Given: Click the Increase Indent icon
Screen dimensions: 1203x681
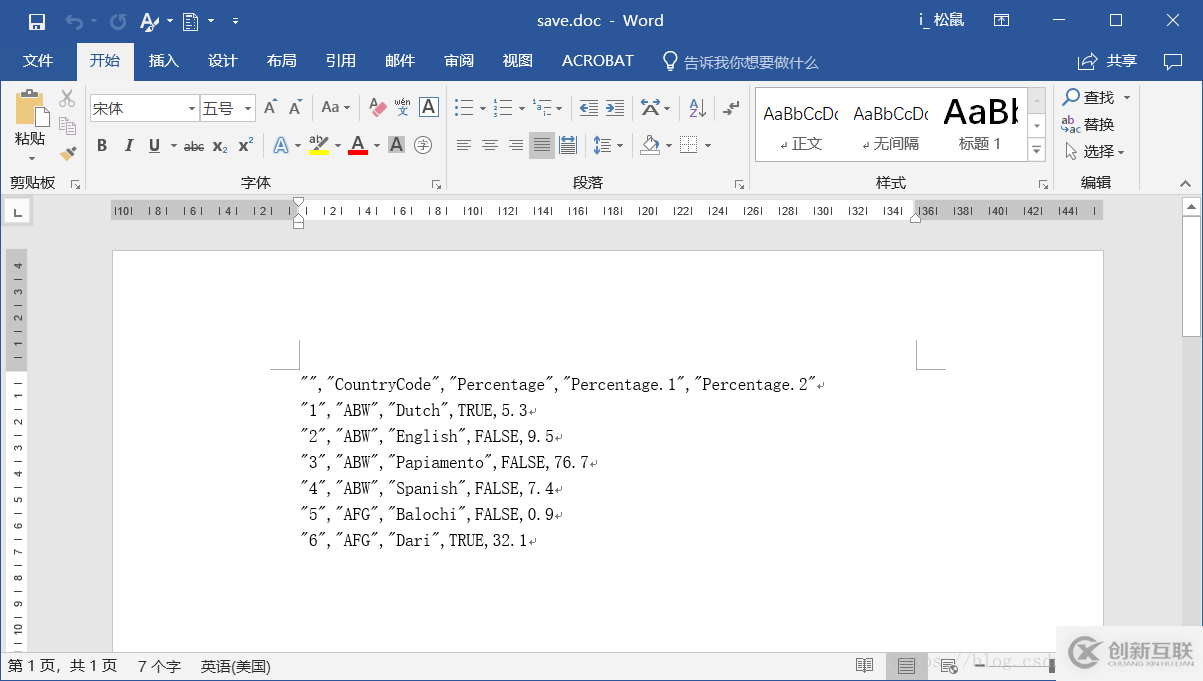Looking at the screenshot, I should tap(615, 108).
